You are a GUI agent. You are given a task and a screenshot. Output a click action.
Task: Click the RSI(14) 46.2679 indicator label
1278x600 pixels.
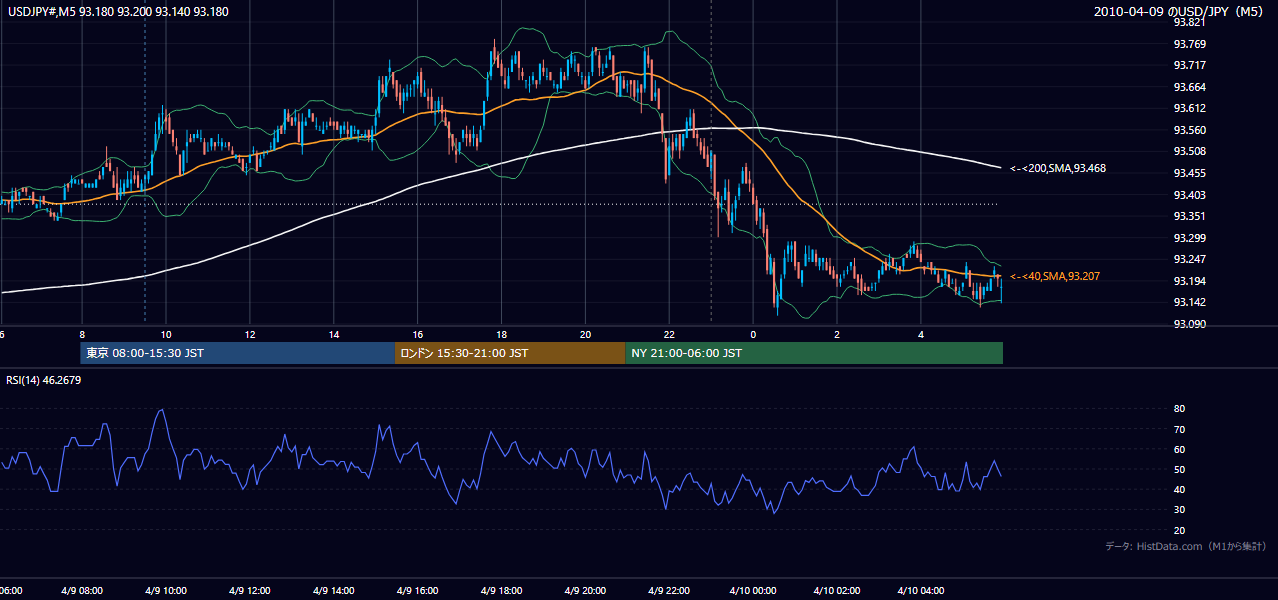(x=44, y=380)
